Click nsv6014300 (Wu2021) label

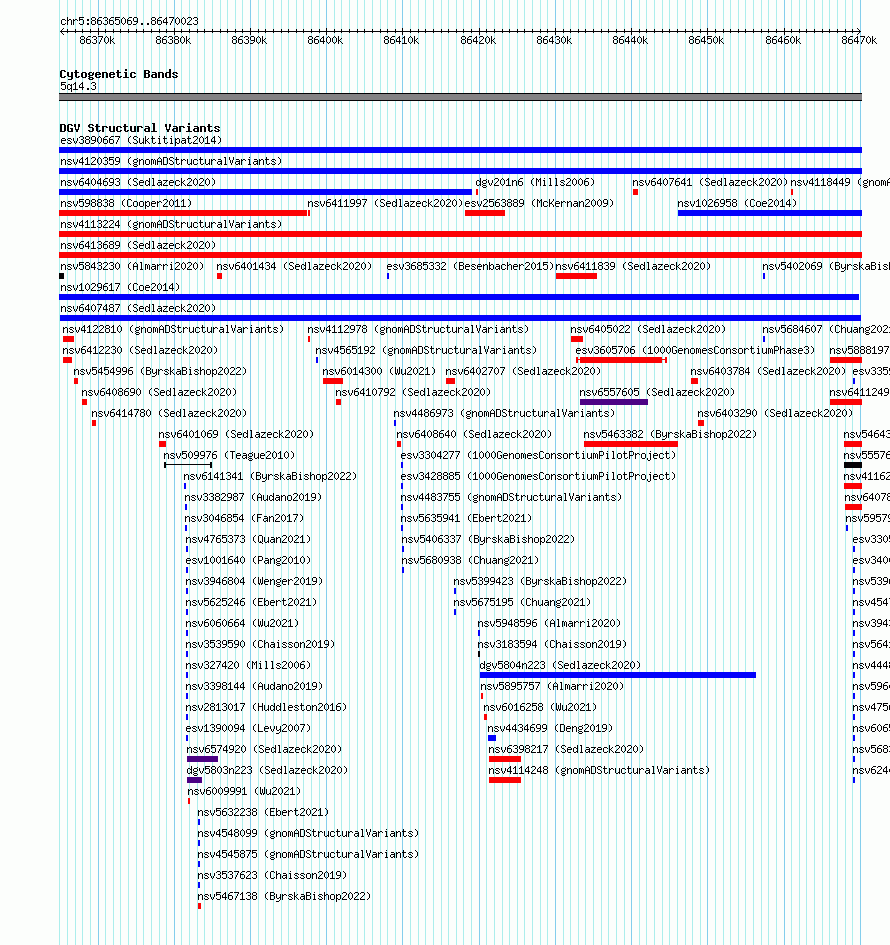379,371
